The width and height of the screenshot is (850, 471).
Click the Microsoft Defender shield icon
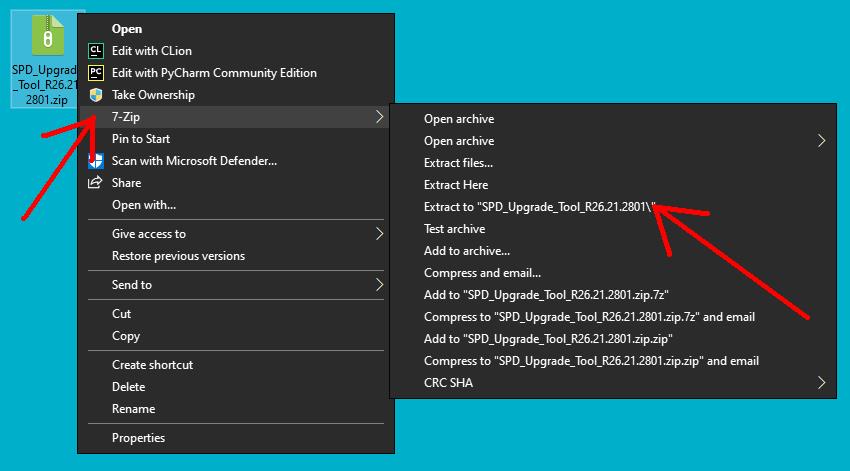tap(96, 161)
